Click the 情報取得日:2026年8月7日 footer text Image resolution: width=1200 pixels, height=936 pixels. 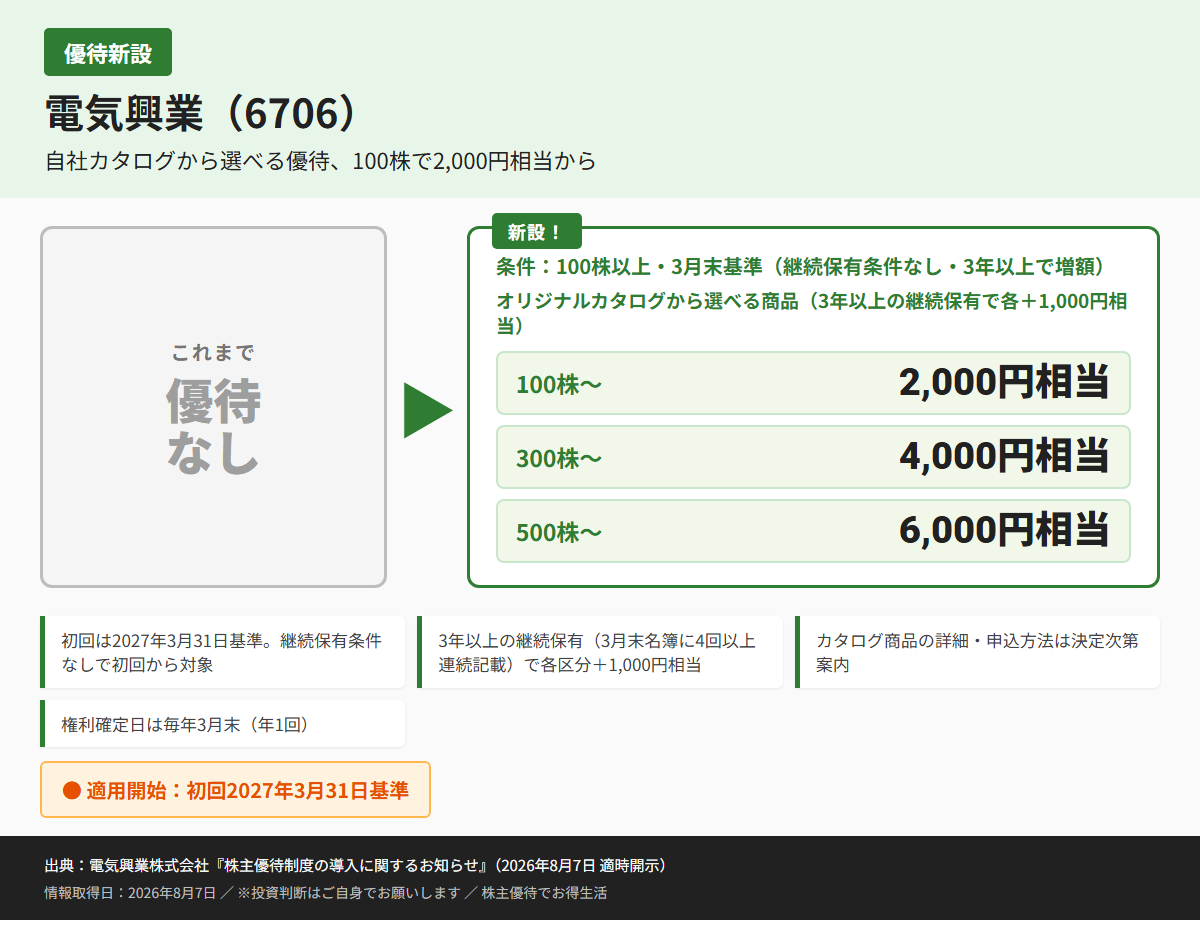click(130, 893)
